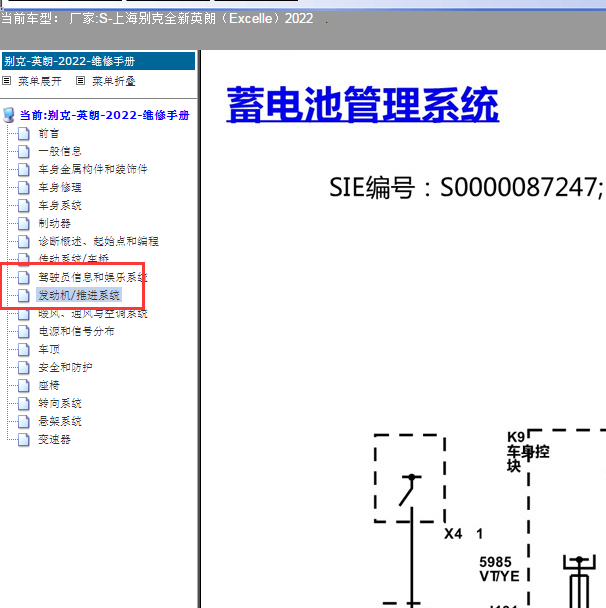This screenshot has height=608, width=606.
Task: Collapse all menus with 菜单折叠 label
Action: [114, 81]
